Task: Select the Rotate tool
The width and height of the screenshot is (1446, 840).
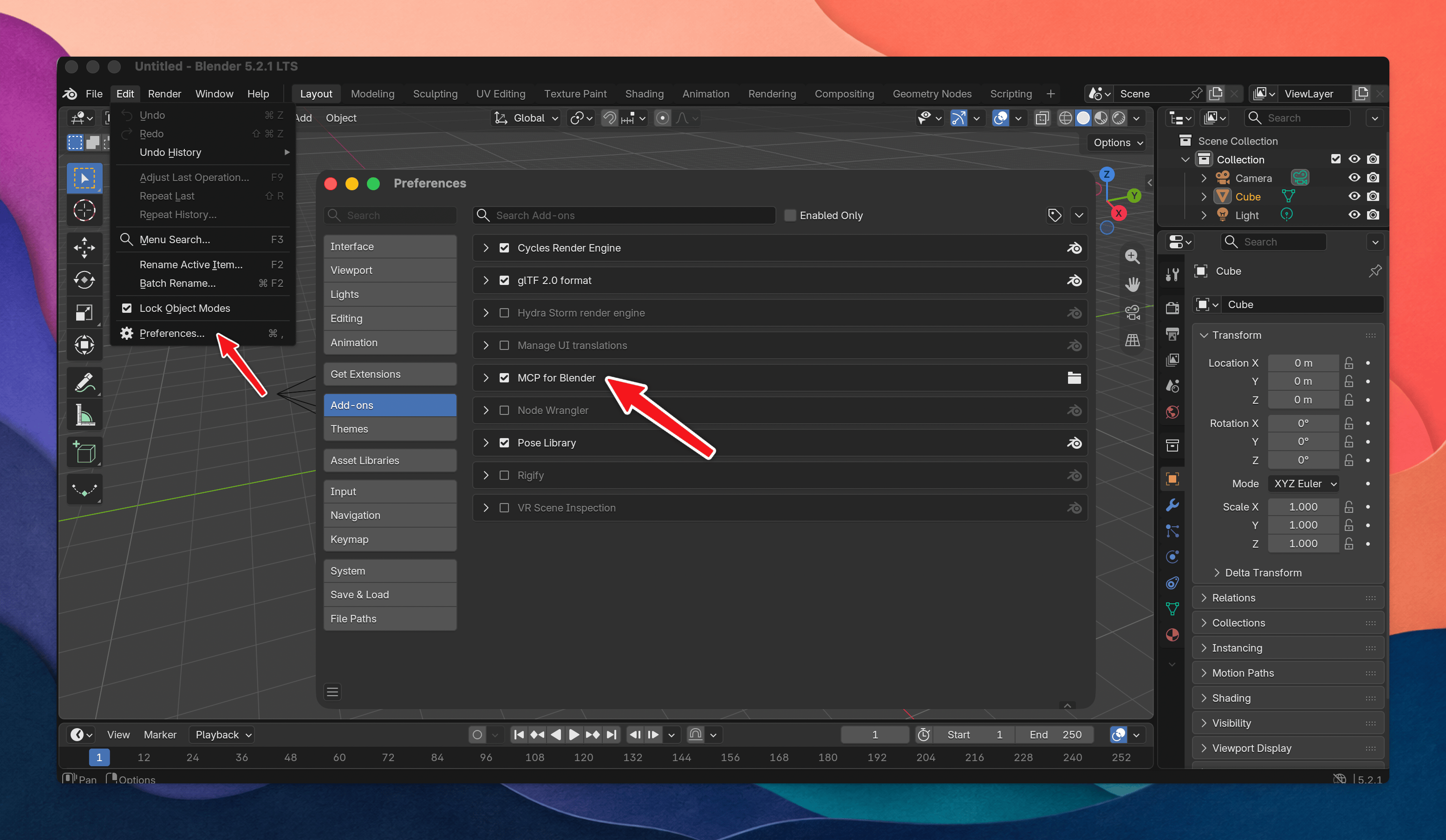Action: (85, 280)
